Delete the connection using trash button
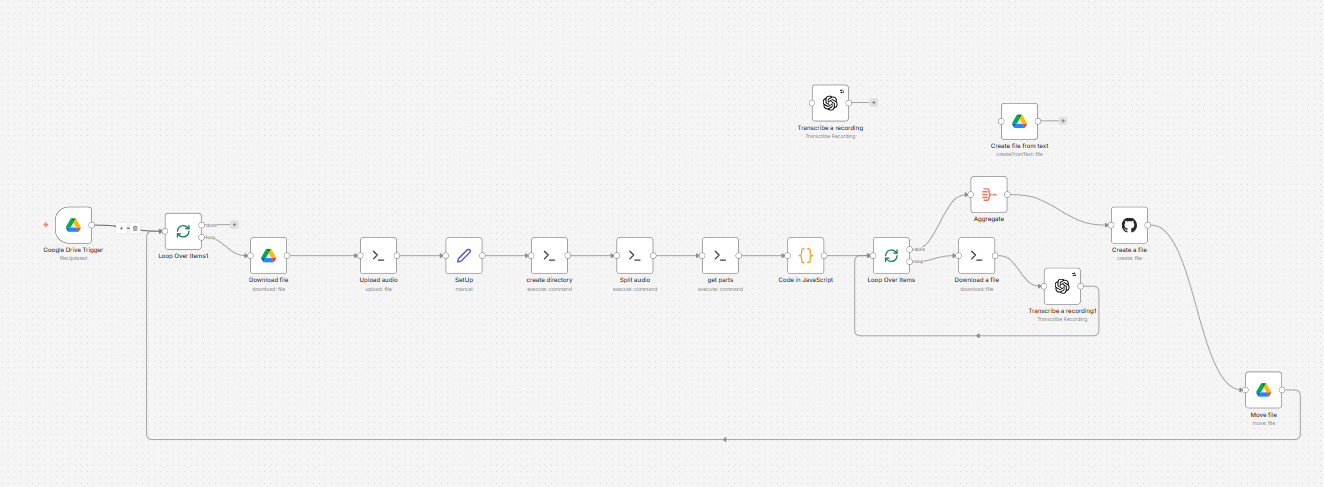Screen dimensions: 1324x487 (x=135, y=228)
